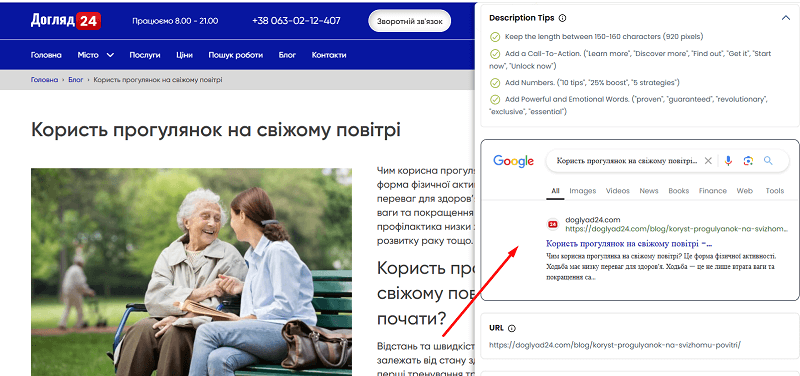Select the Web tab in Google preview

[x=744, y=191]
